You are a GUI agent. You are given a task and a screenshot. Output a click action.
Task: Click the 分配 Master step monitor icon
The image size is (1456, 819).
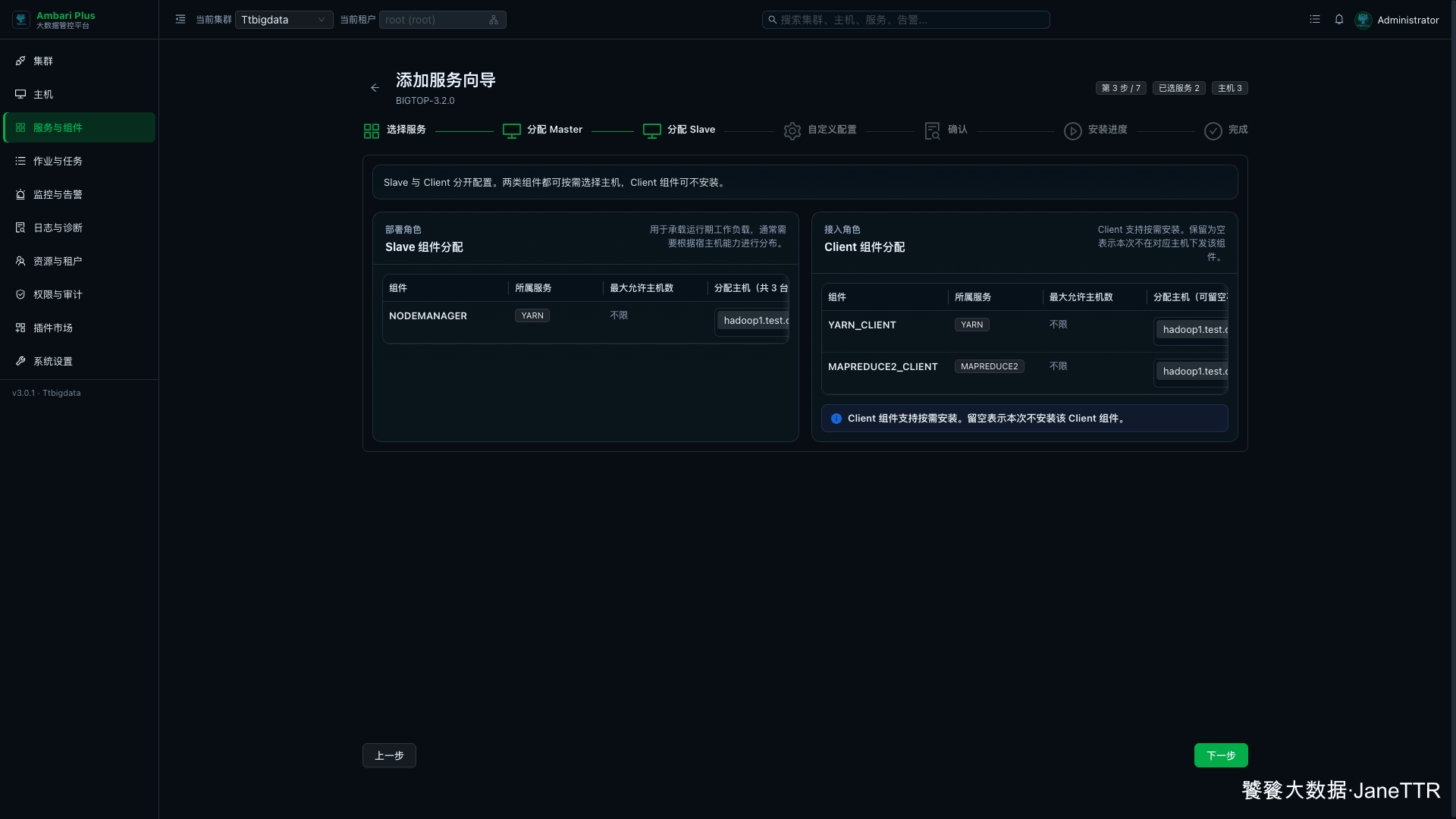click(x=512, y=131)
